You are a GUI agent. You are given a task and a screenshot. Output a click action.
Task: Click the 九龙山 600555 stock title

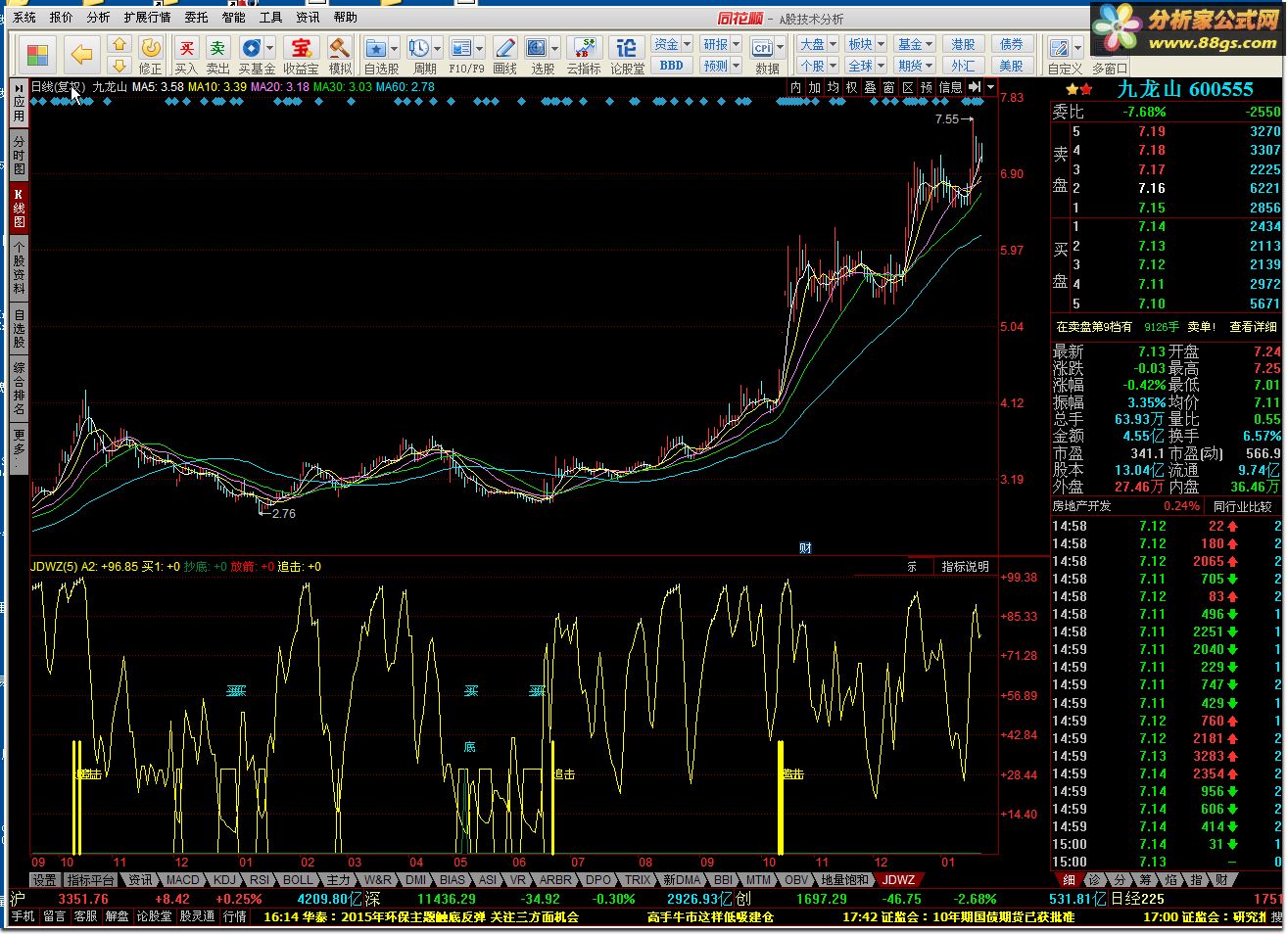1185,89
